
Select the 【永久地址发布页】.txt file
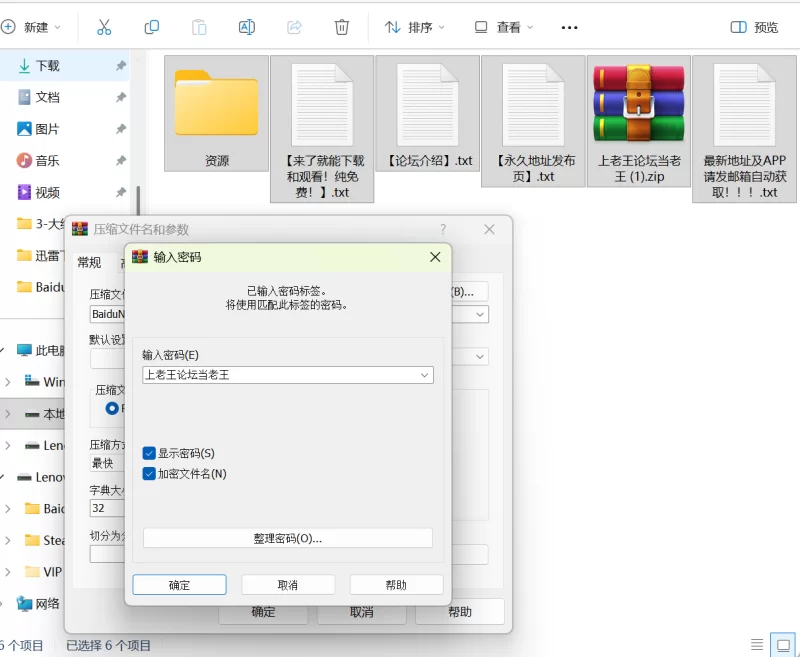[533, 121]
